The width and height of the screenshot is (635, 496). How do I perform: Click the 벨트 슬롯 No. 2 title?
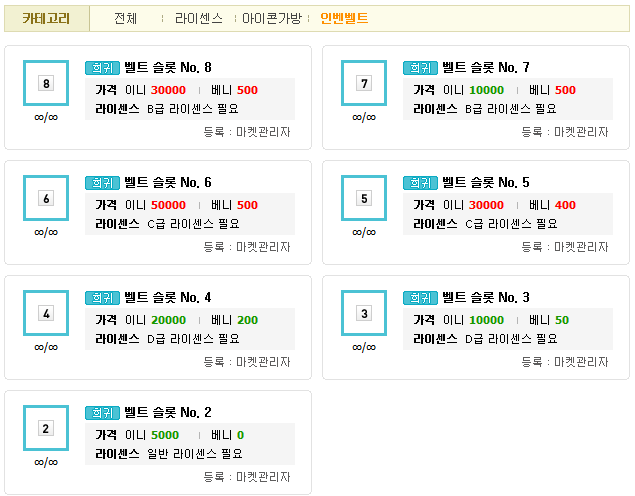tap(169, 413)
